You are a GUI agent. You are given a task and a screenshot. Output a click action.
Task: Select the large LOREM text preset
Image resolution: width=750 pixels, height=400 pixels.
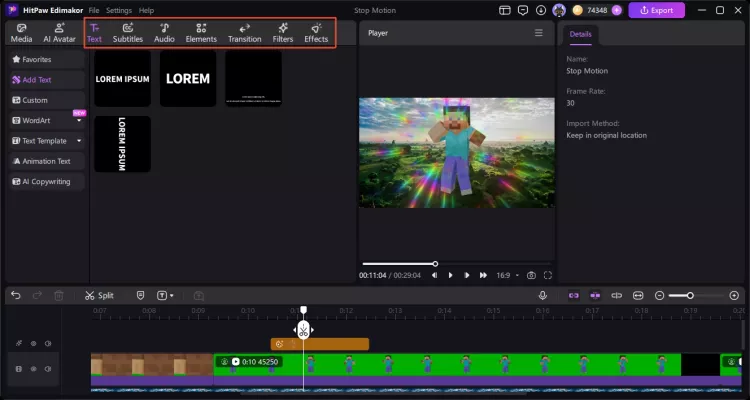point(188,79)
